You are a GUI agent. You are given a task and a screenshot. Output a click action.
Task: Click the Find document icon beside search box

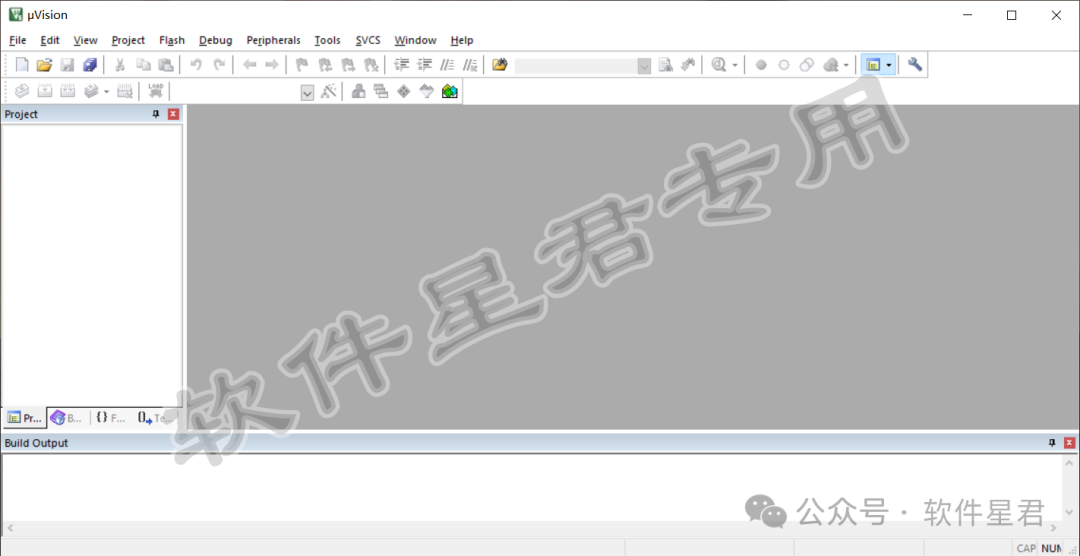click(x=665, y=65)
